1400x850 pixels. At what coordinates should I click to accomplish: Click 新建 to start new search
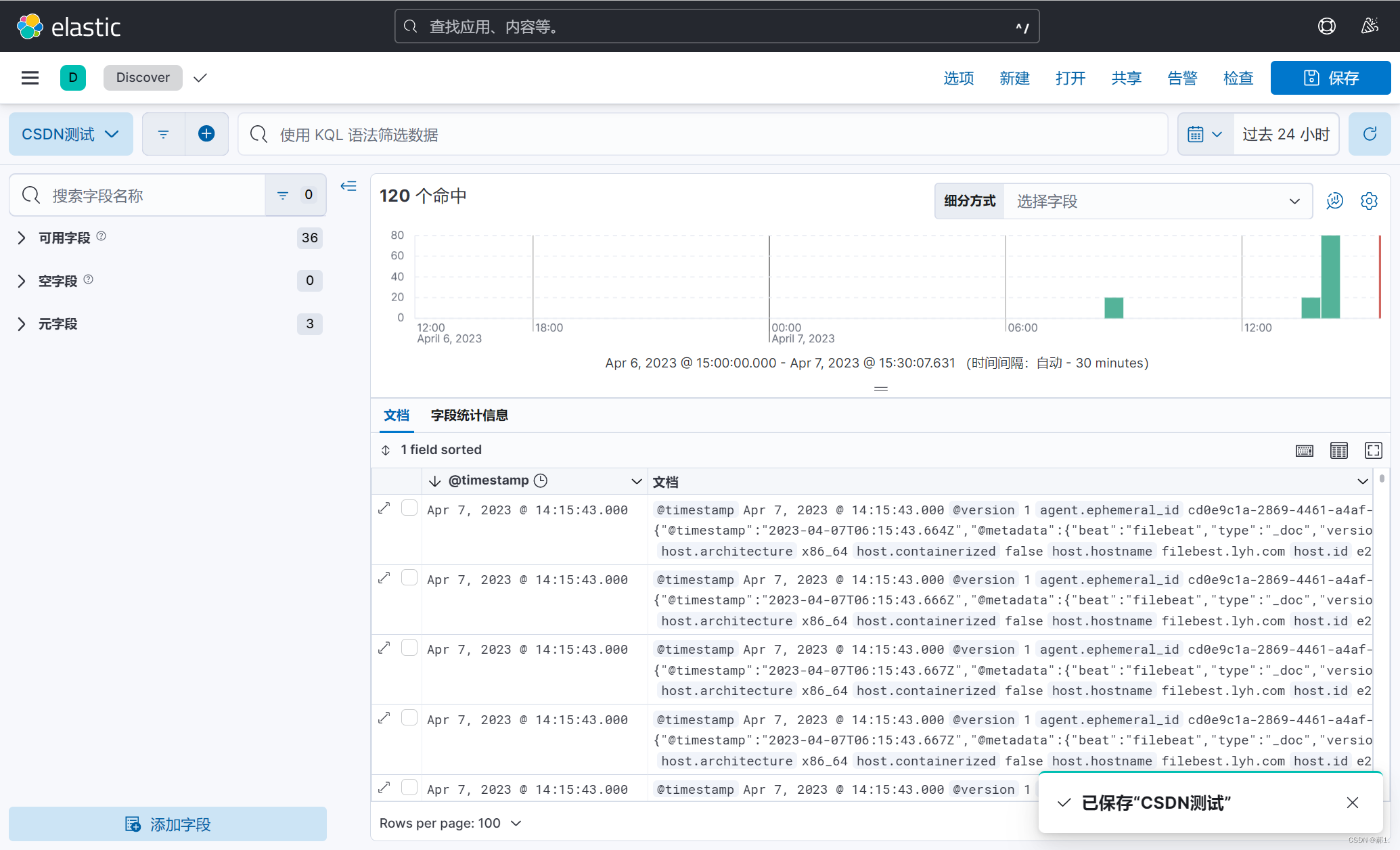tap(1014, 78)
